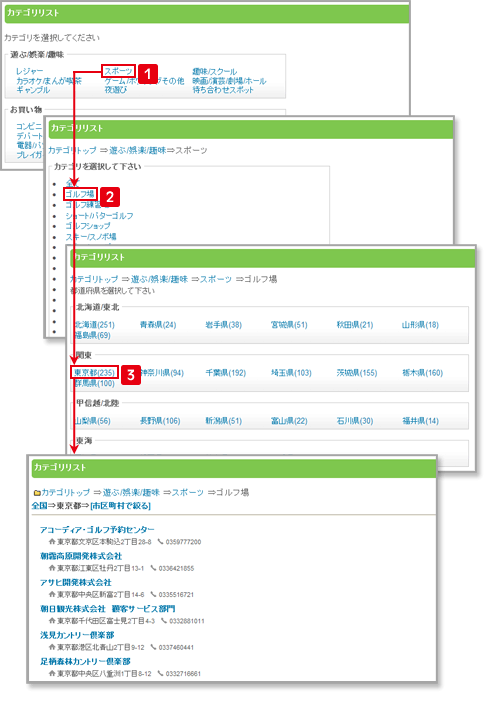Choose 北海道(251) prefecture

pos(95,325)
